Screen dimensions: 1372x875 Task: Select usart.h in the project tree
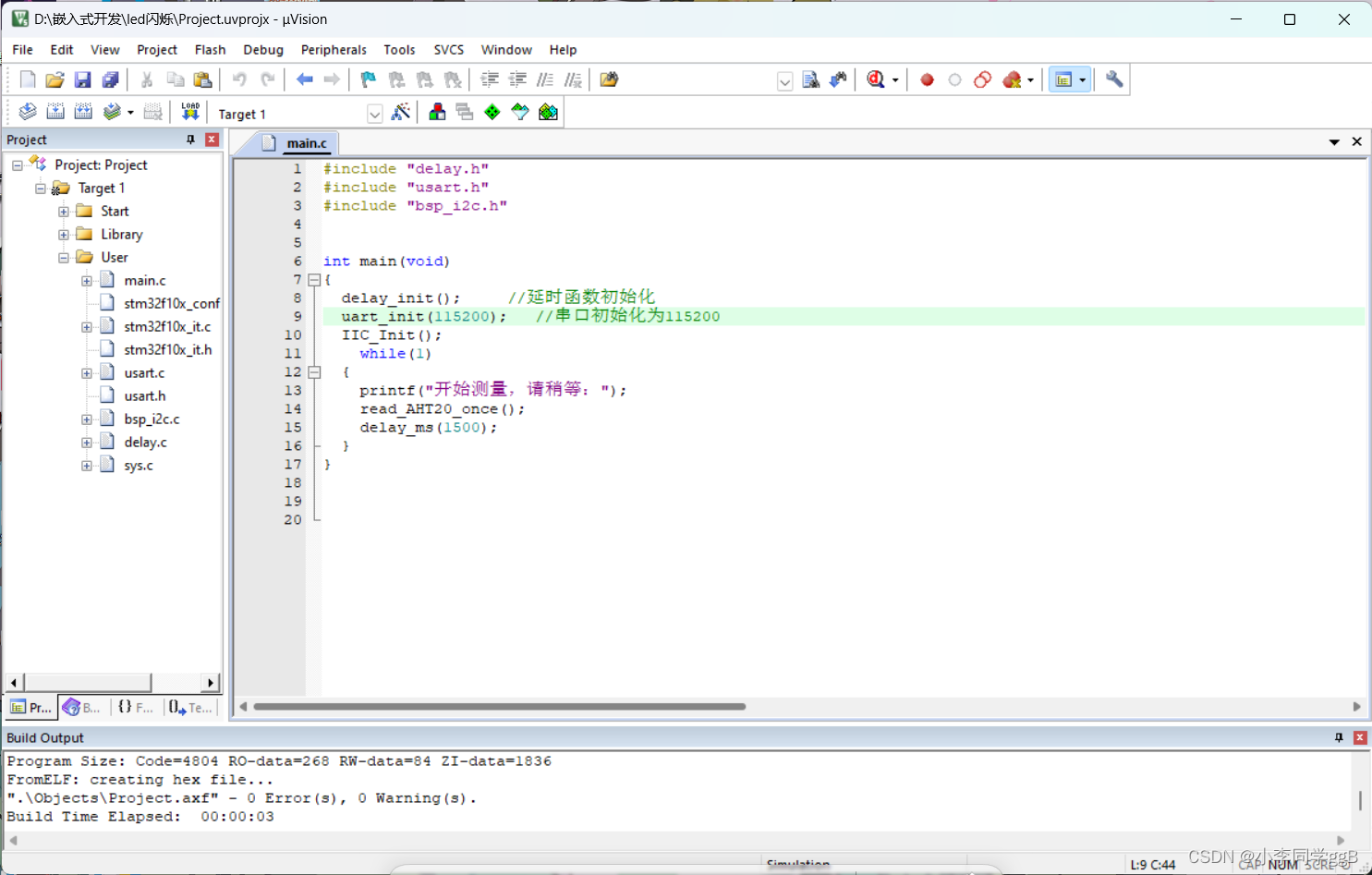click(x=145, y=396)
